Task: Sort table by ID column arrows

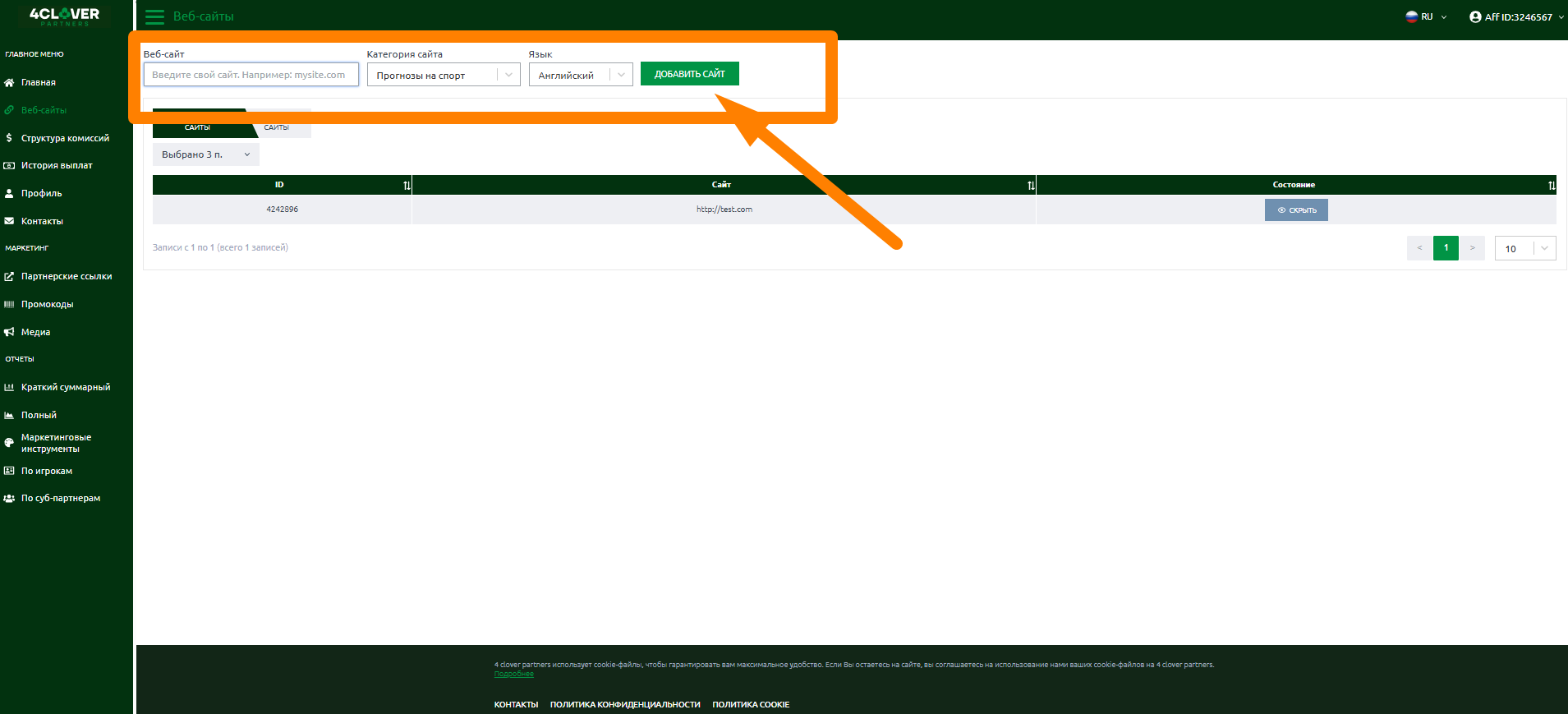Action: tap(407, 185)
